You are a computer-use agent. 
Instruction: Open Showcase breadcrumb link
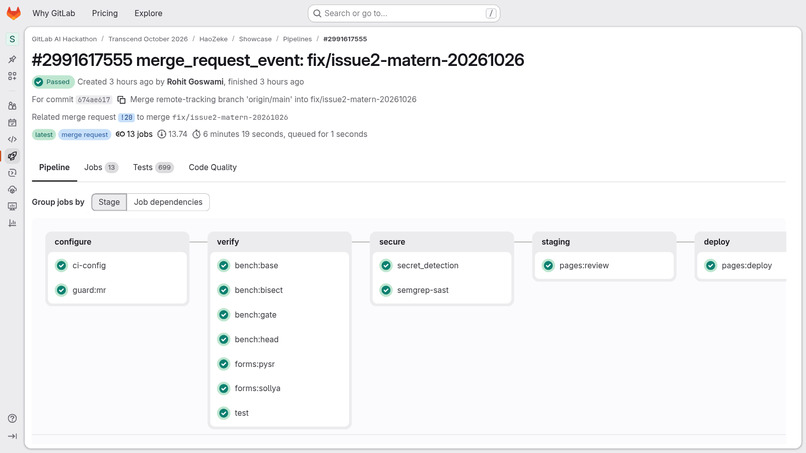coord(255,39)
